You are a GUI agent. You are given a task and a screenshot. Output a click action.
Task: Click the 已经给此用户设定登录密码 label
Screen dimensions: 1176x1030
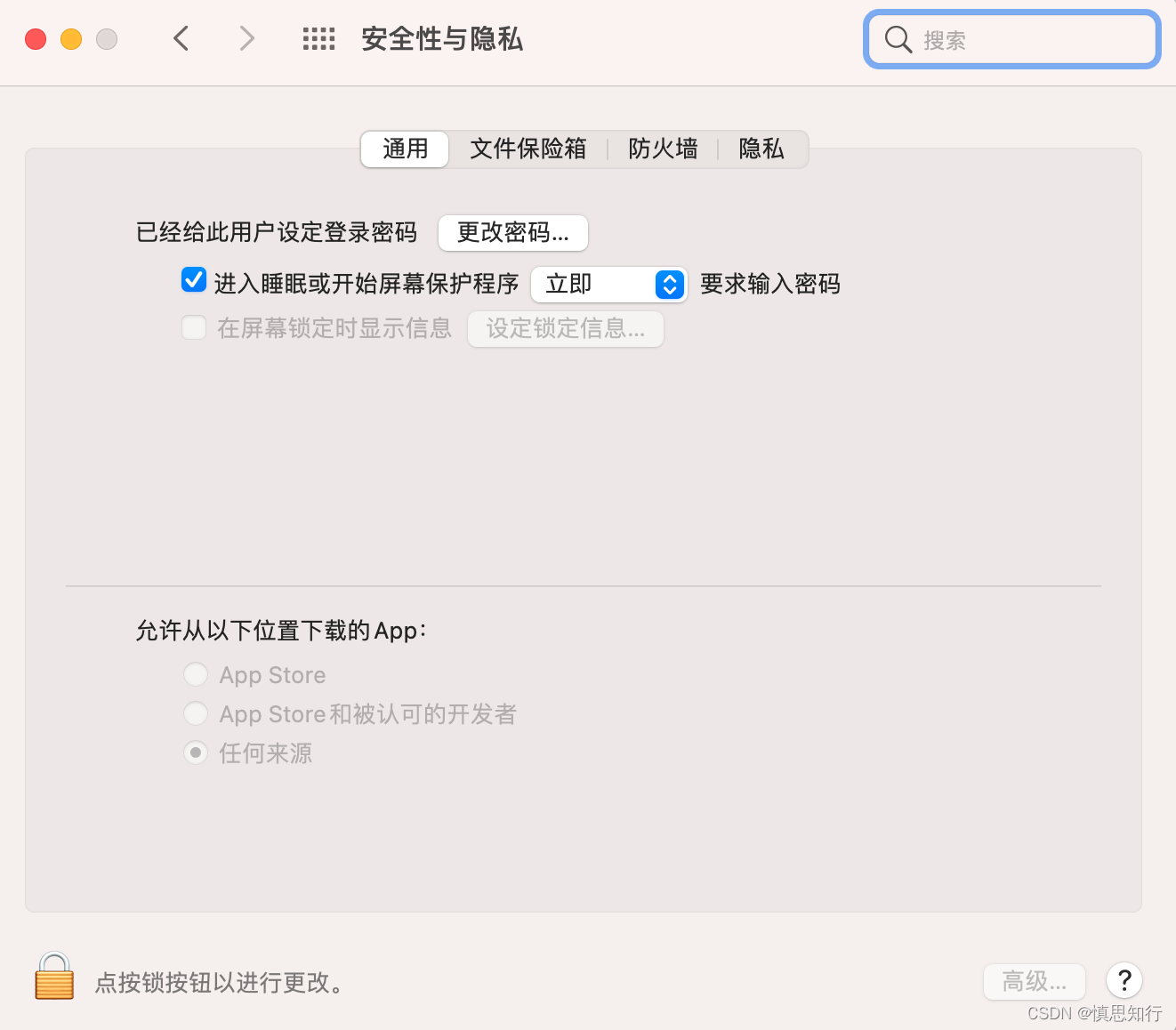277,232
